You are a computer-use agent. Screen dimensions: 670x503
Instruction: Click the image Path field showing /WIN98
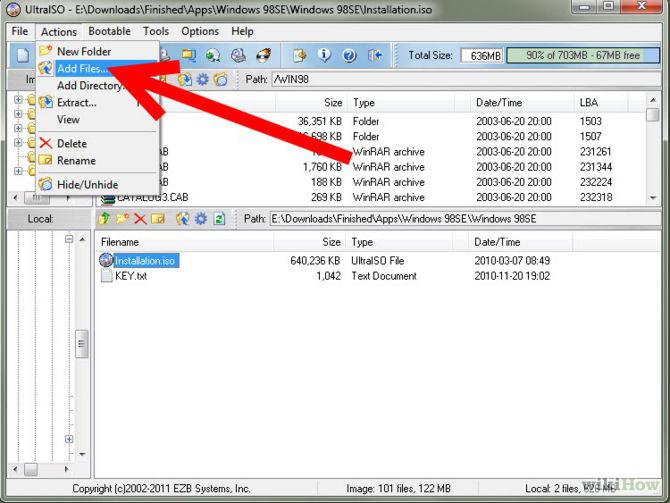coord(466,79)
